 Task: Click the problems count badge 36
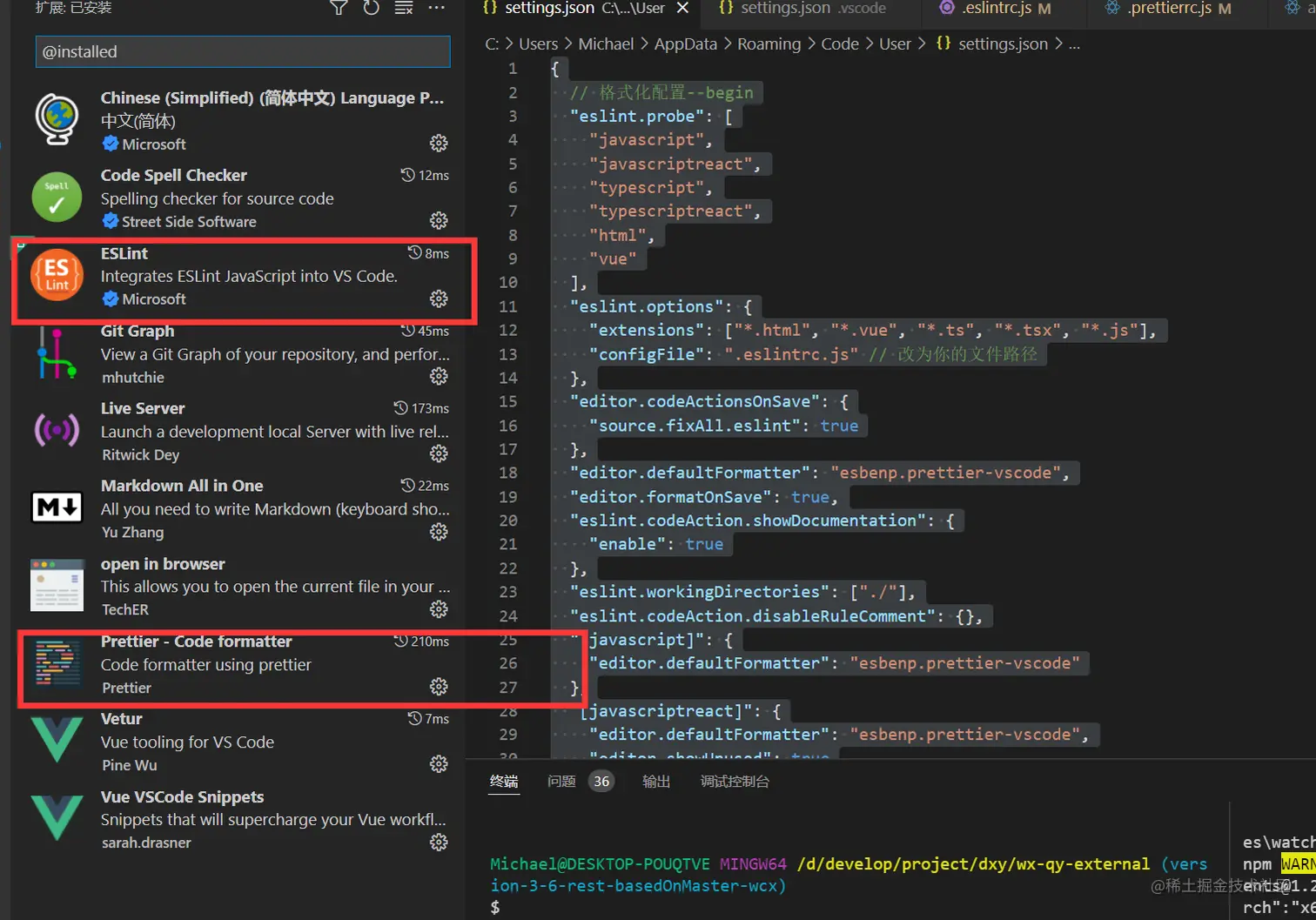[601, 782]
